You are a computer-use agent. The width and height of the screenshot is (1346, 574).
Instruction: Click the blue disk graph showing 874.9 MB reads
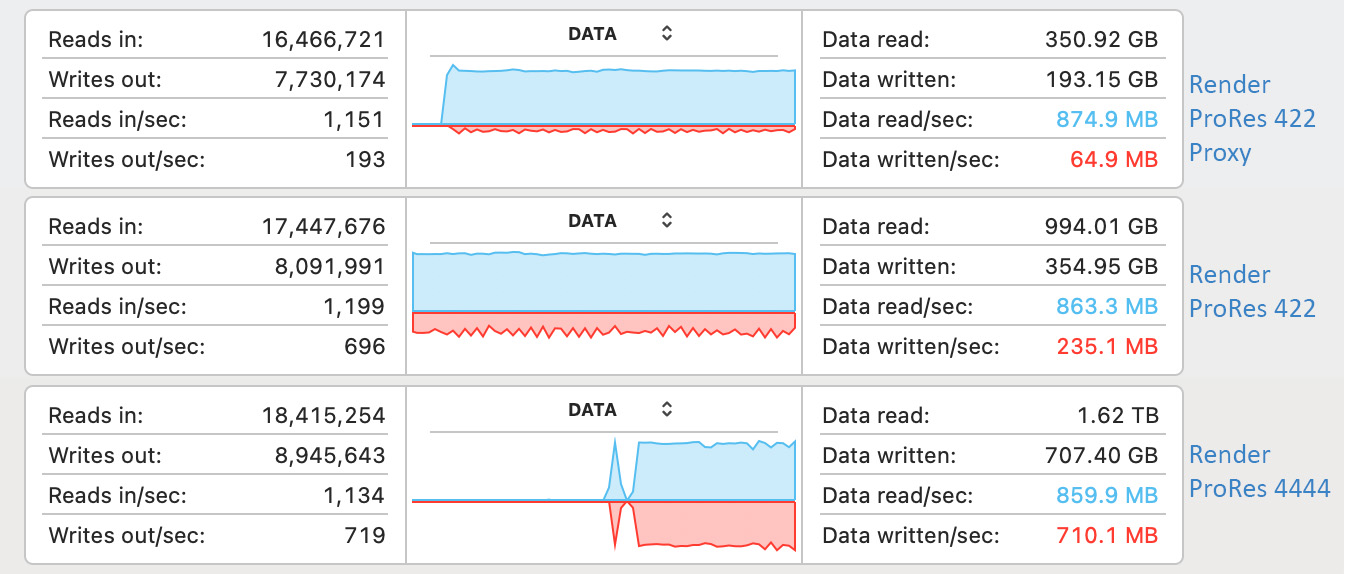620,97
